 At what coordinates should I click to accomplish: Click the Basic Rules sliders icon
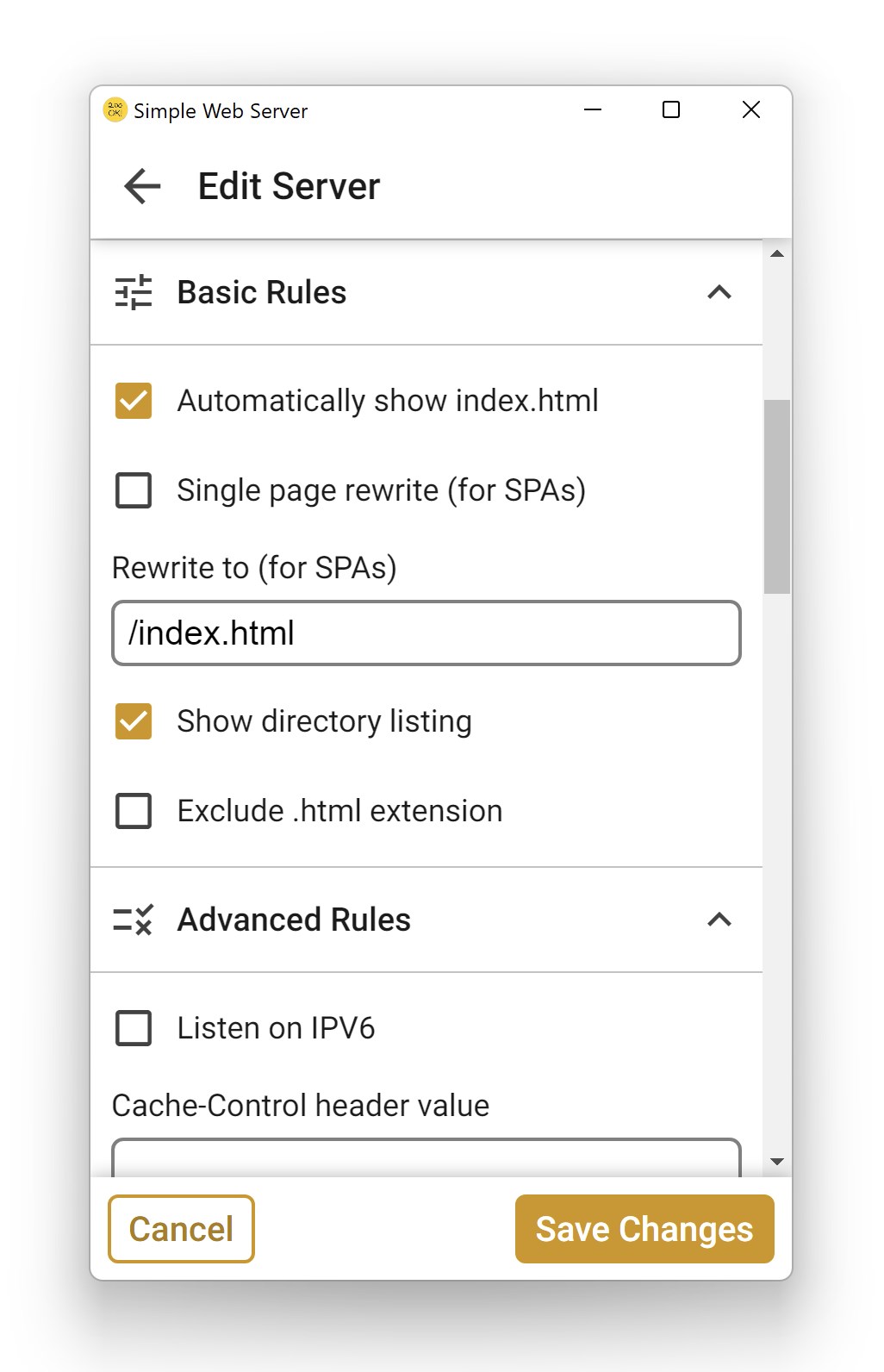tap(134, 293)
